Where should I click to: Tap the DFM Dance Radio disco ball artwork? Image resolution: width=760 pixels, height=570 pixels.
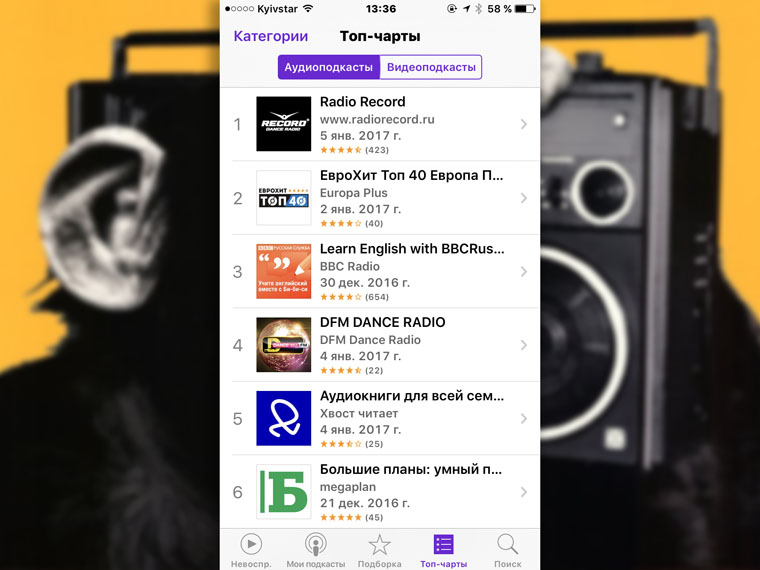point(284,345)
